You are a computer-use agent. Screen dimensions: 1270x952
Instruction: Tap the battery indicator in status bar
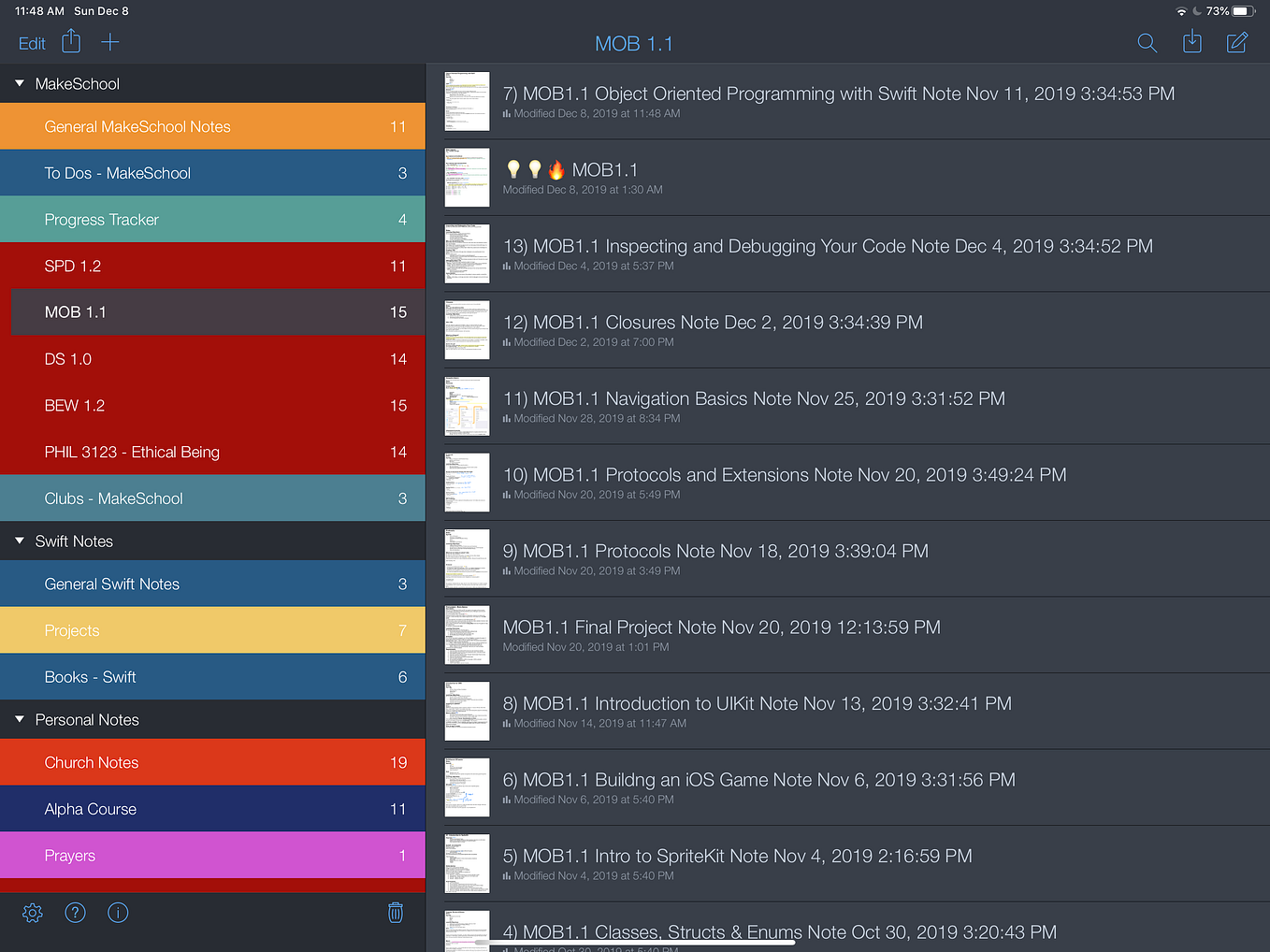point(1244,11)
